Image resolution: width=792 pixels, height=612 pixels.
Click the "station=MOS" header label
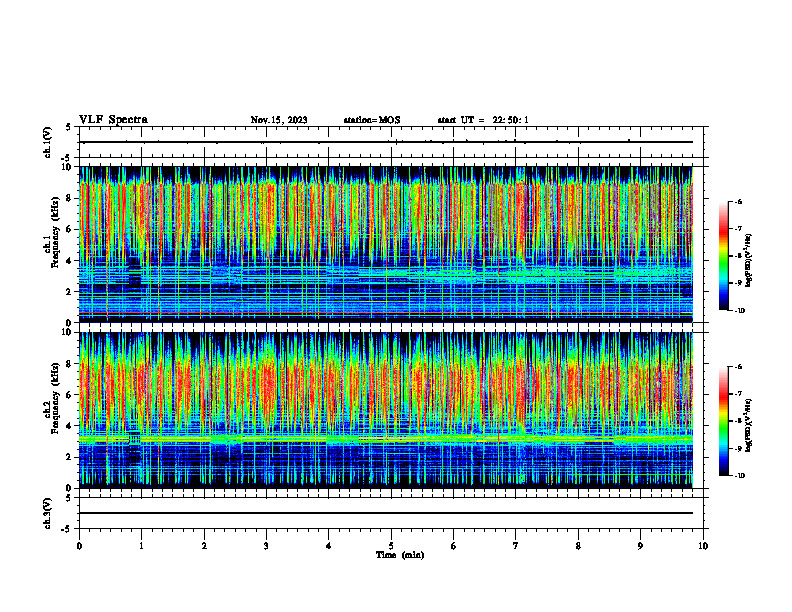pyautogui.click(x=372, y=120)
